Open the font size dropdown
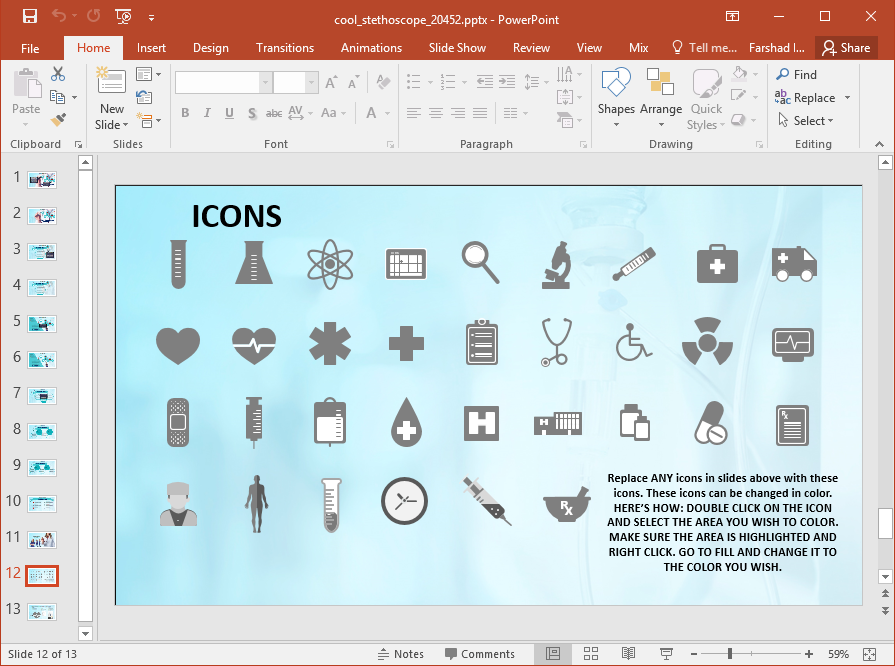The image size is (895, 666). (x=310, y=81)
